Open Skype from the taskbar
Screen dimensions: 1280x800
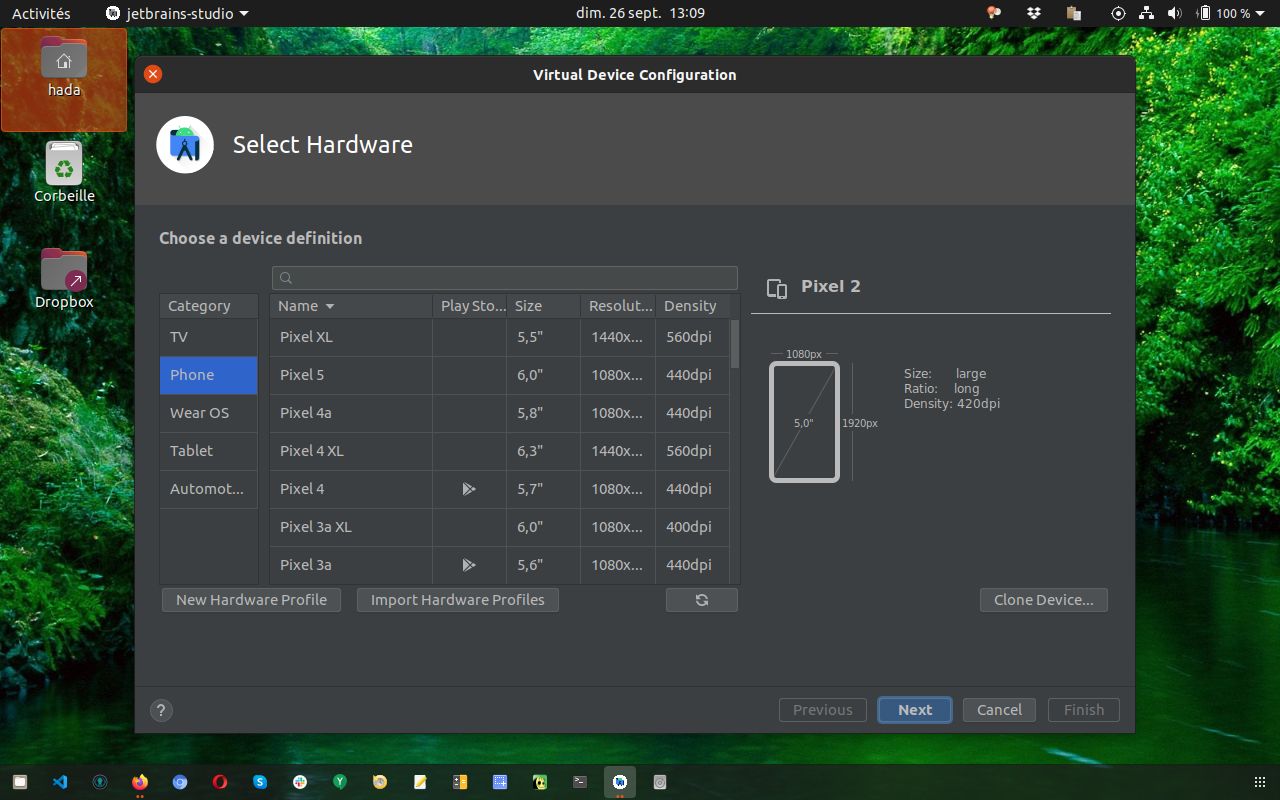260,782
